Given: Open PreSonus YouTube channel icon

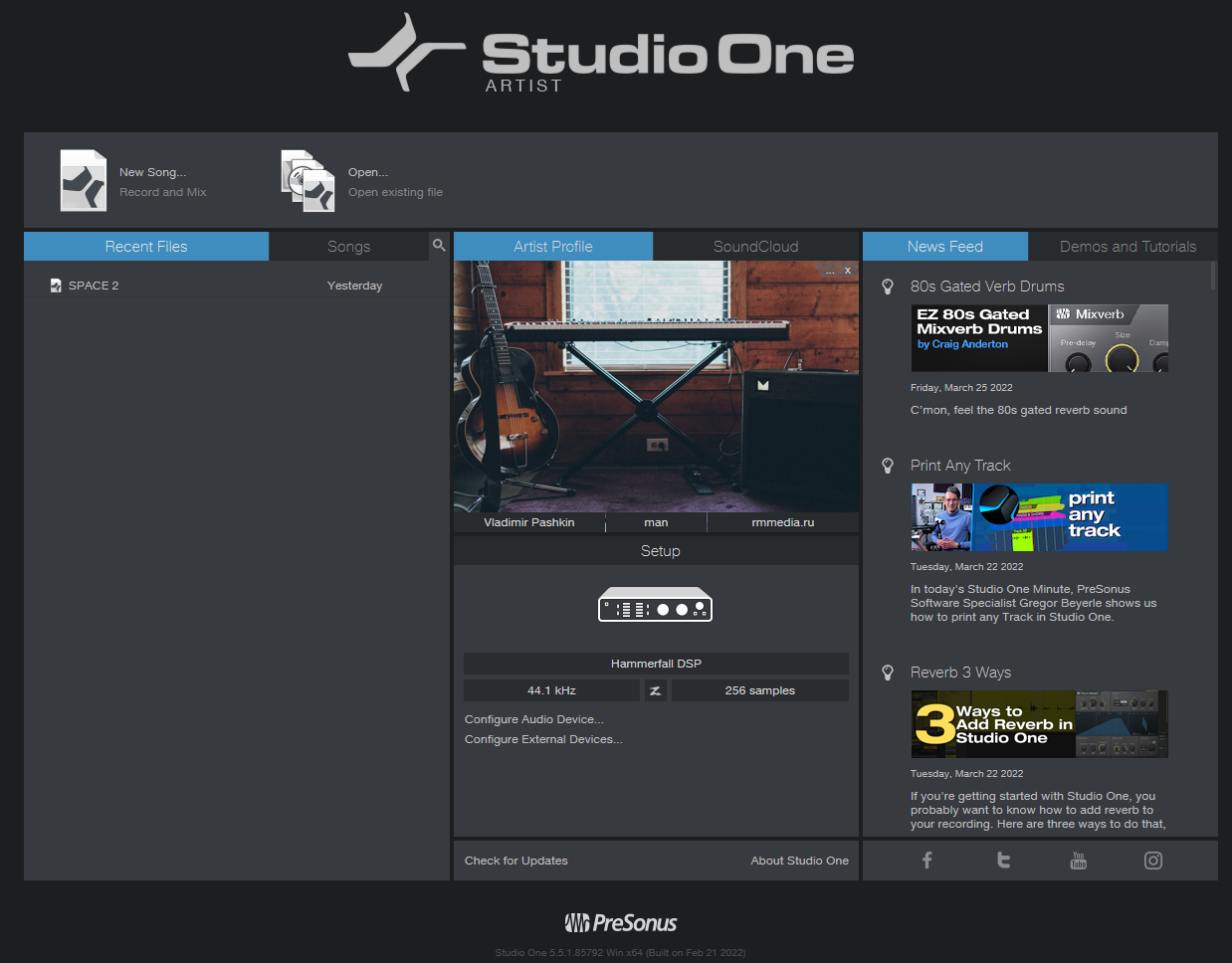Looking at the screenshot, I should coord(1078,861).
